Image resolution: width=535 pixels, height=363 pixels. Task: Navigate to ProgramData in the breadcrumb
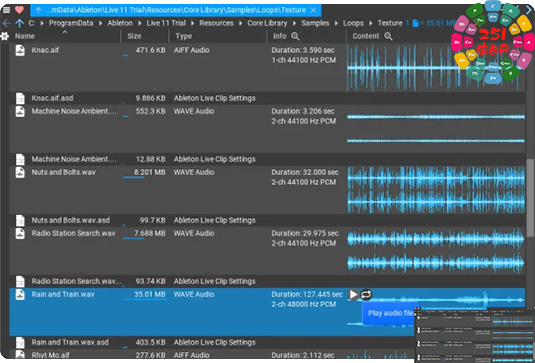71,23
